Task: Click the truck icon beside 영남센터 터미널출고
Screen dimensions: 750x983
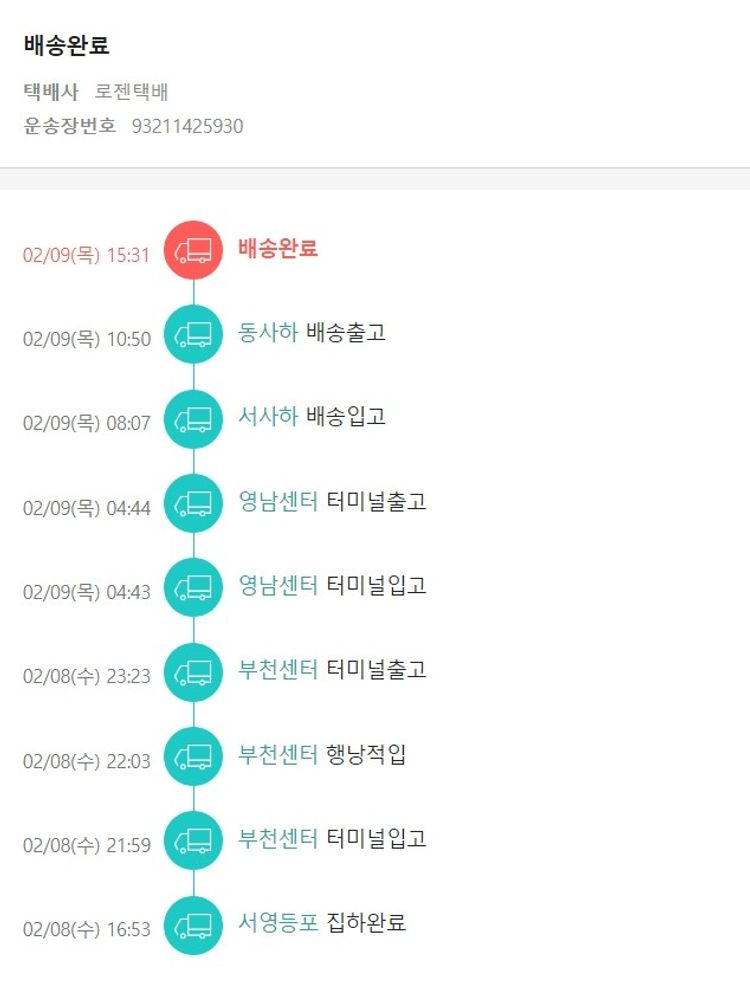Action: click(x=194, y=503)
